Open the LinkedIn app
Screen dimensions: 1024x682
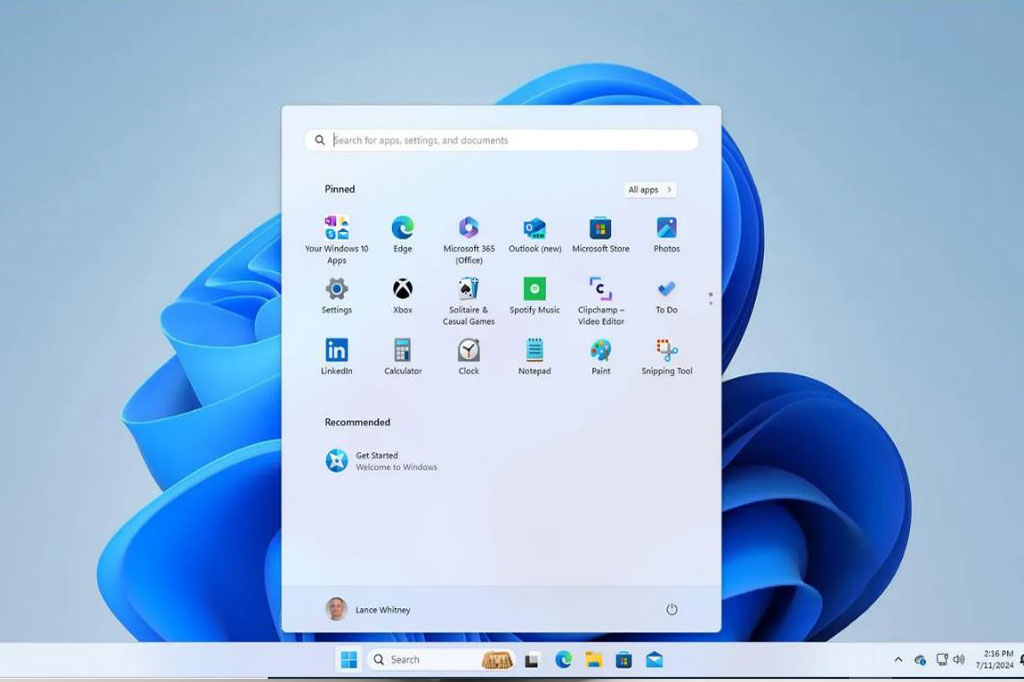[x=336, y=356]
